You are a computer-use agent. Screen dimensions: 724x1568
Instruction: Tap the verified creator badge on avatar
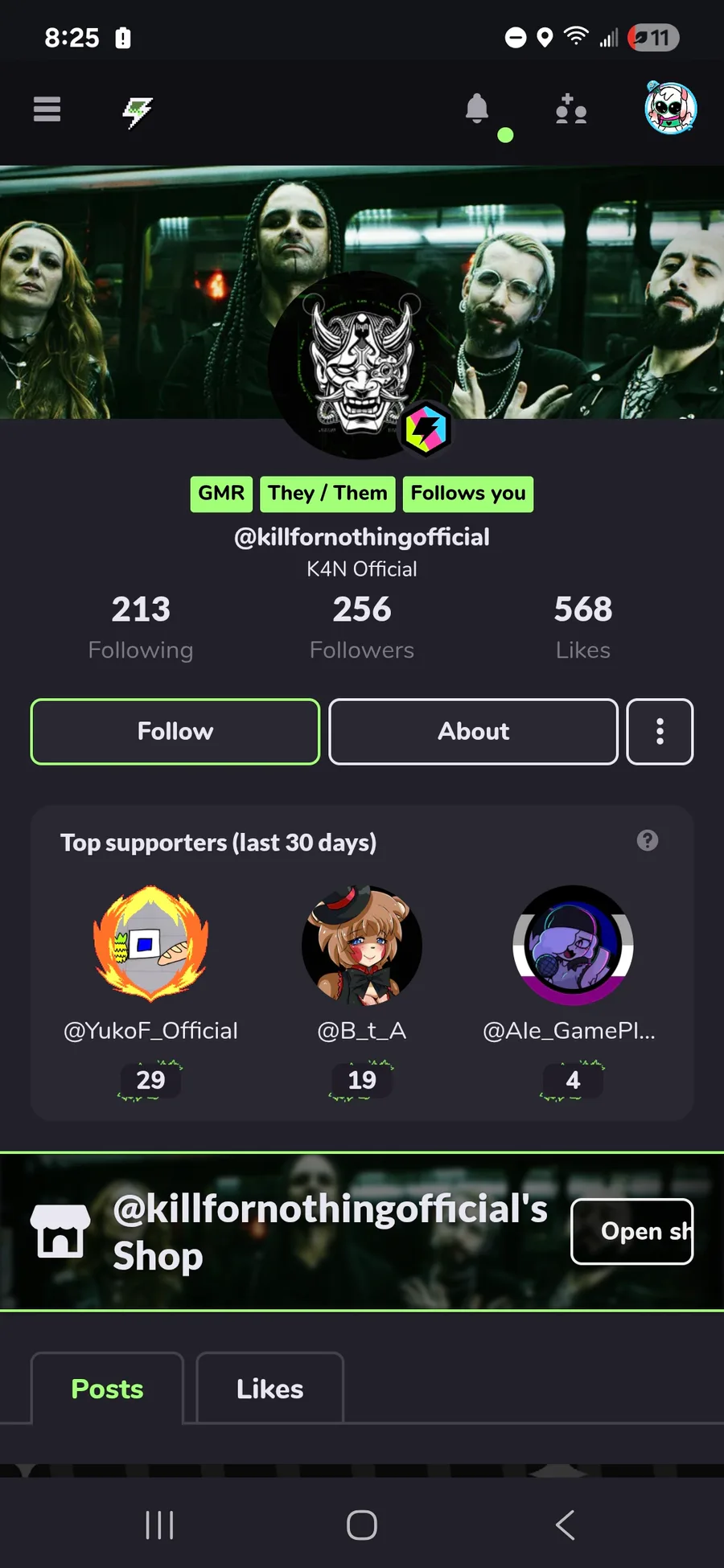pyautogui.click(x=426, y=429)
